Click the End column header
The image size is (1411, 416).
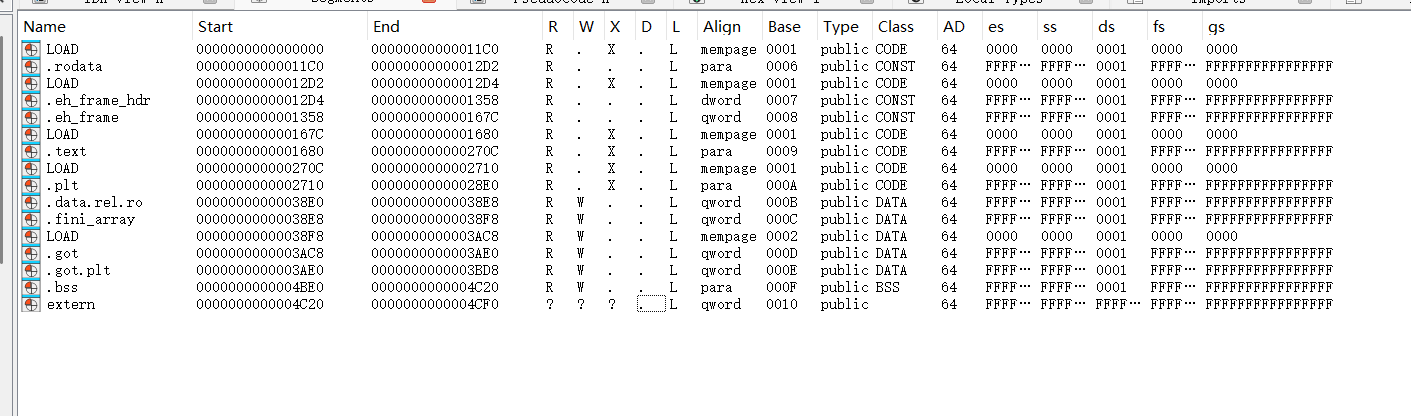click(x=385, y=26)
